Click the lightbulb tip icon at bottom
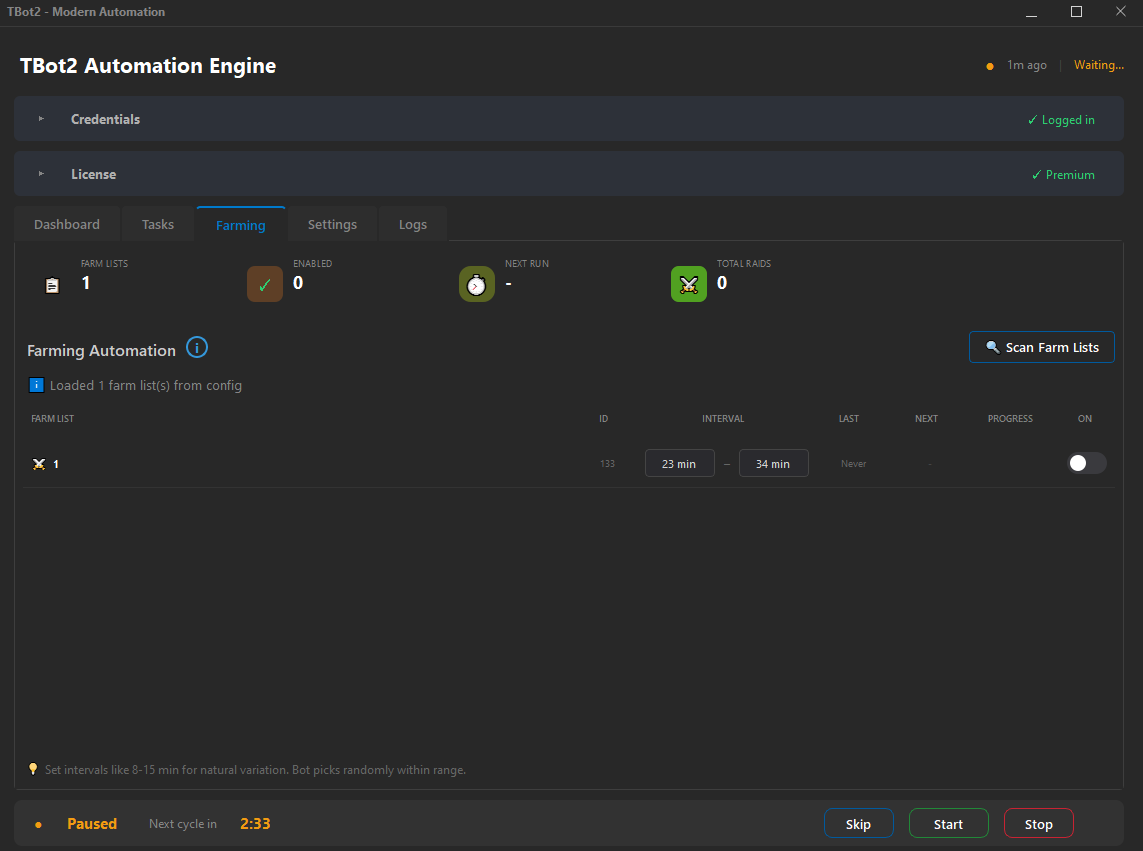The width and height of the screenshot is (1143, 851). point(33,768)
